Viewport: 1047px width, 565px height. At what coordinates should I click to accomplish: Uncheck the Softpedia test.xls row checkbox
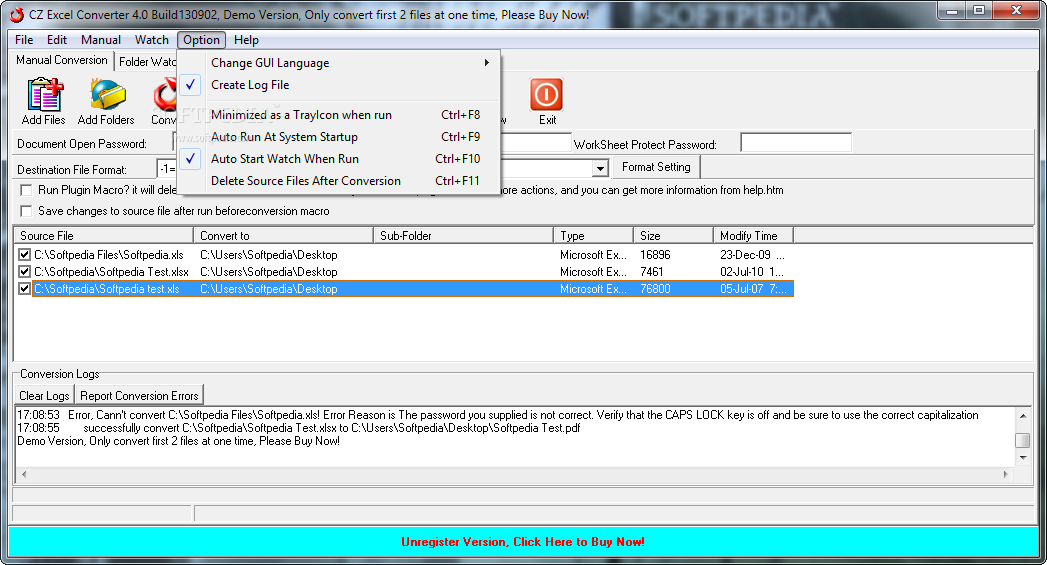[x=25, y=289]
